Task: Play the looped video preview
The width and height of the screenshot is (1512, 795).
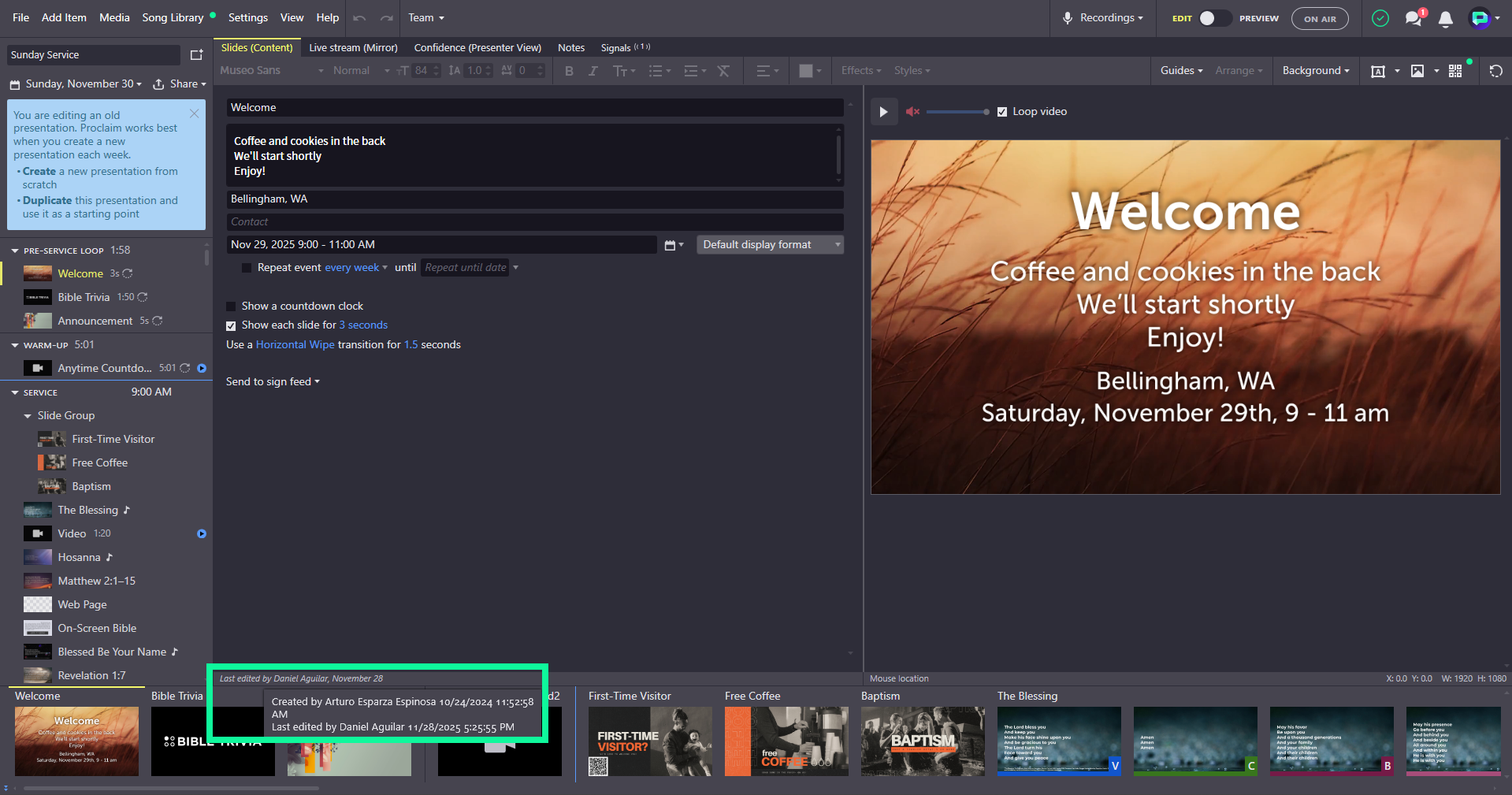Action: coord(883,112)
